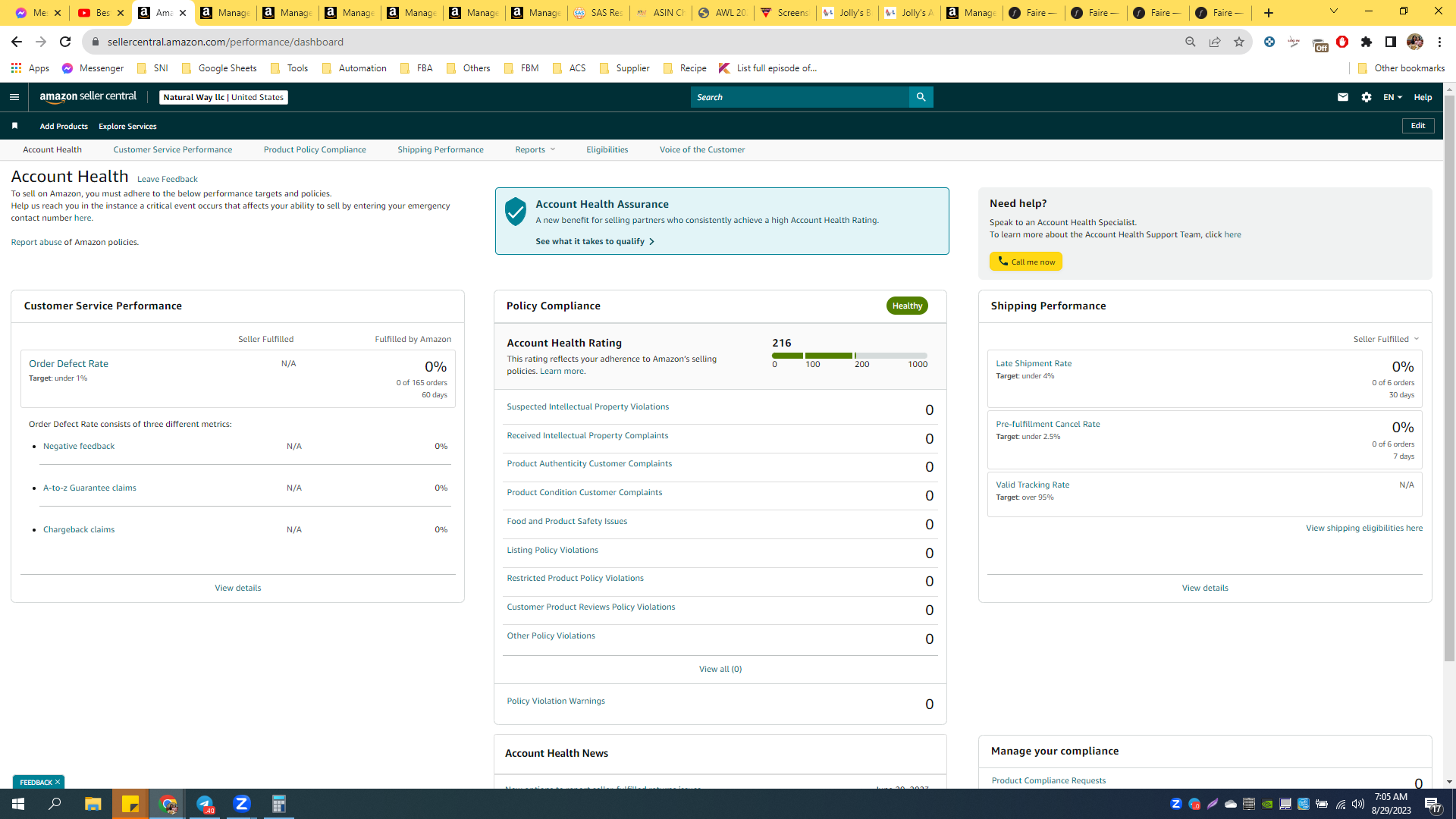The width and height of the screenshot is (1456, 819).
Task: Open Policy Violation Warnings link
Action: 556,701
